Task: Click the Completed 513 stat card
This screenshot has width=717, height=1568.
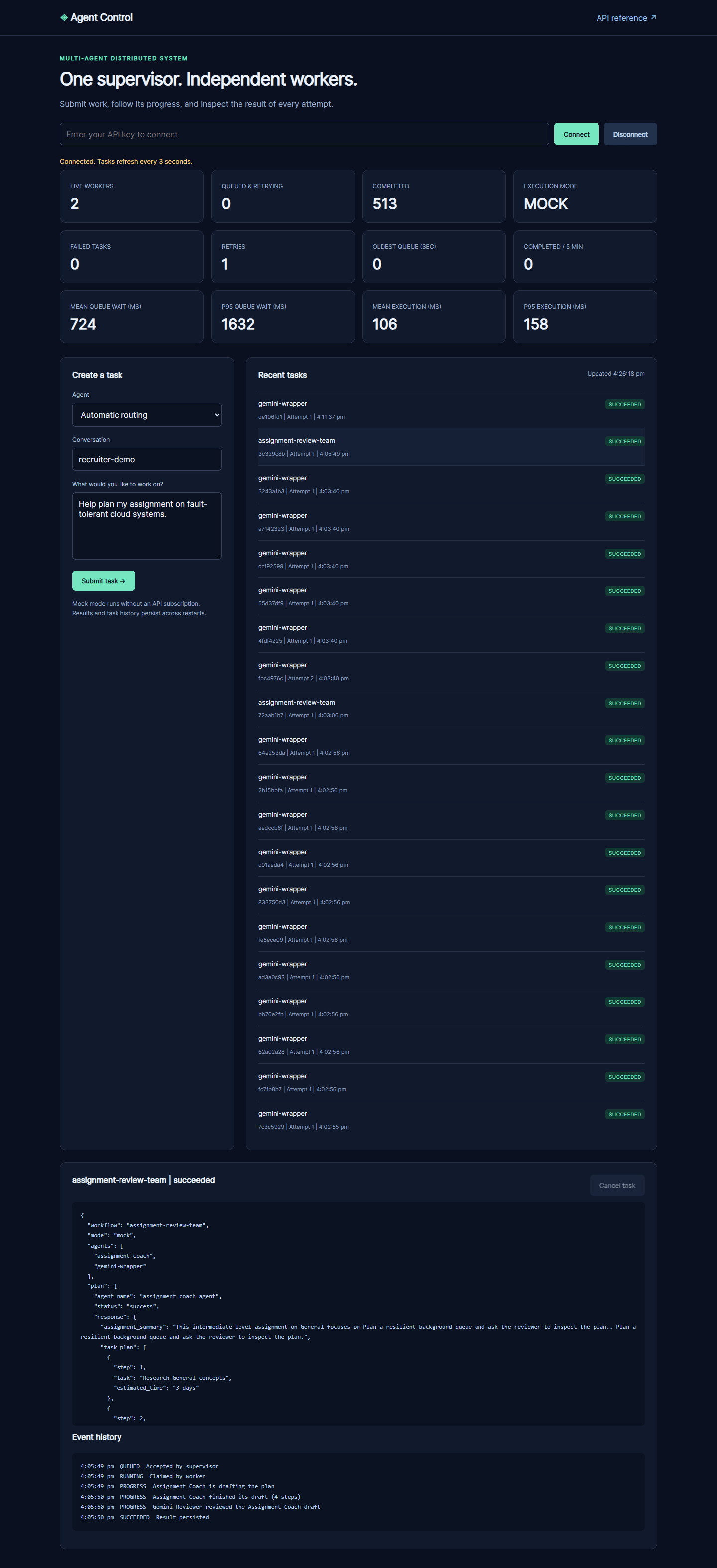Action: (434, 196)
